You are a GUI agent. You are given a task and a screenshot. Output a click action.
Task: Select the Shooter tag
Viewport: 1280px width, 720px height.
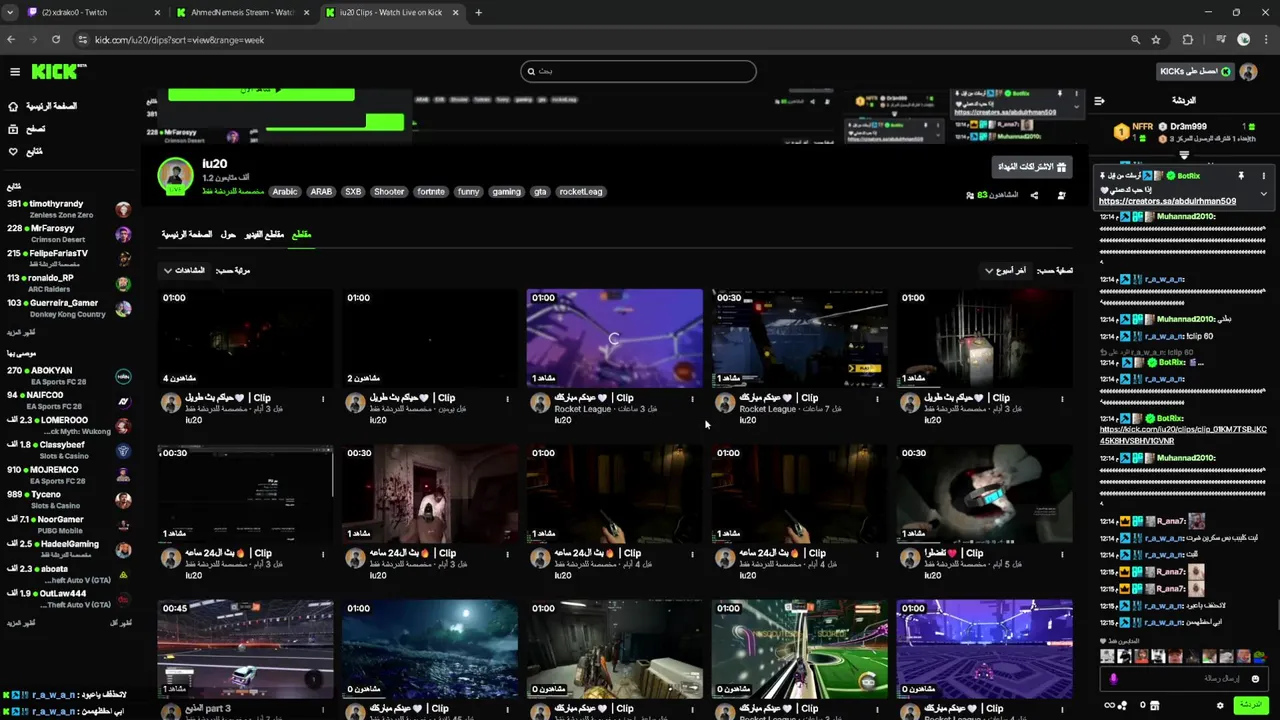click(x=389, y=192)
